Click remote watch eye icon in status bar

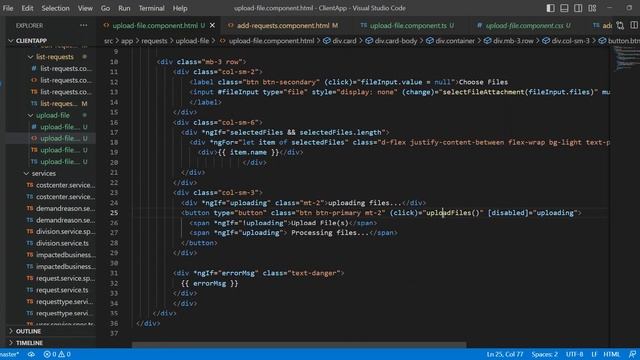(31, 354)
